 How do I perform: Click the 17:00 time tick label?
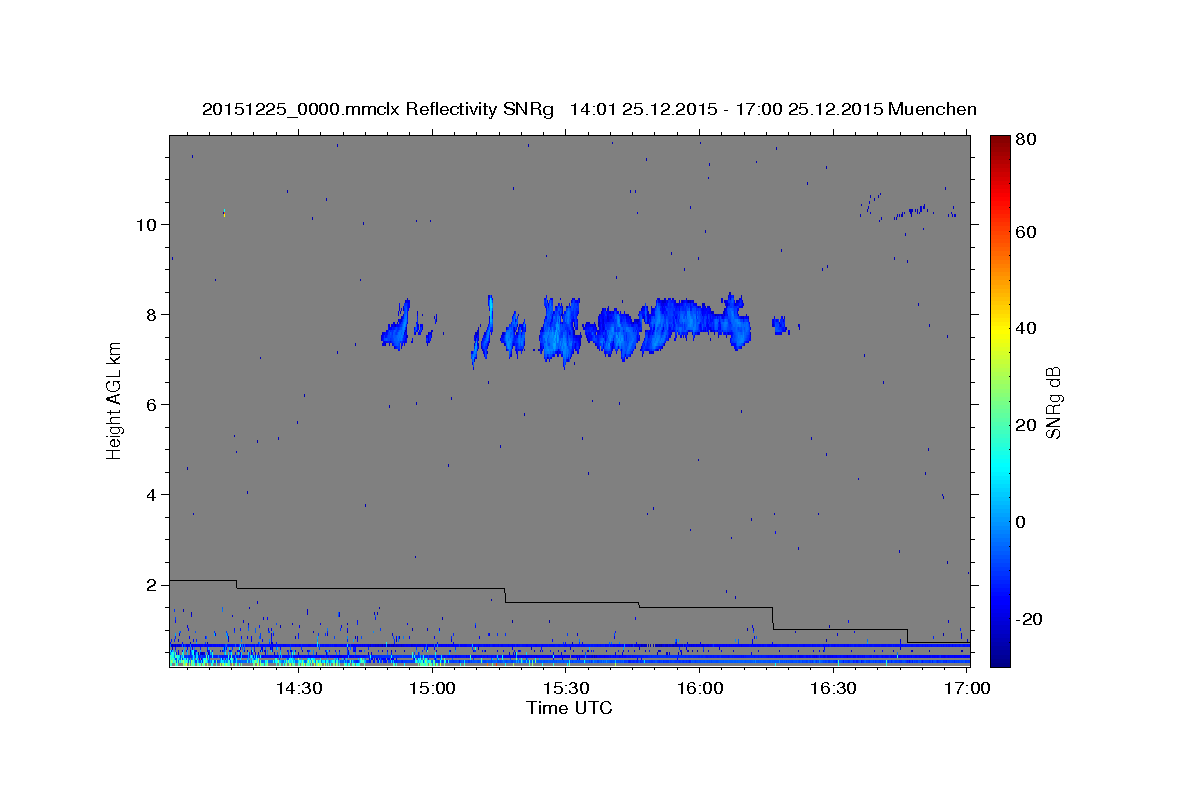[x=966, y=689]
